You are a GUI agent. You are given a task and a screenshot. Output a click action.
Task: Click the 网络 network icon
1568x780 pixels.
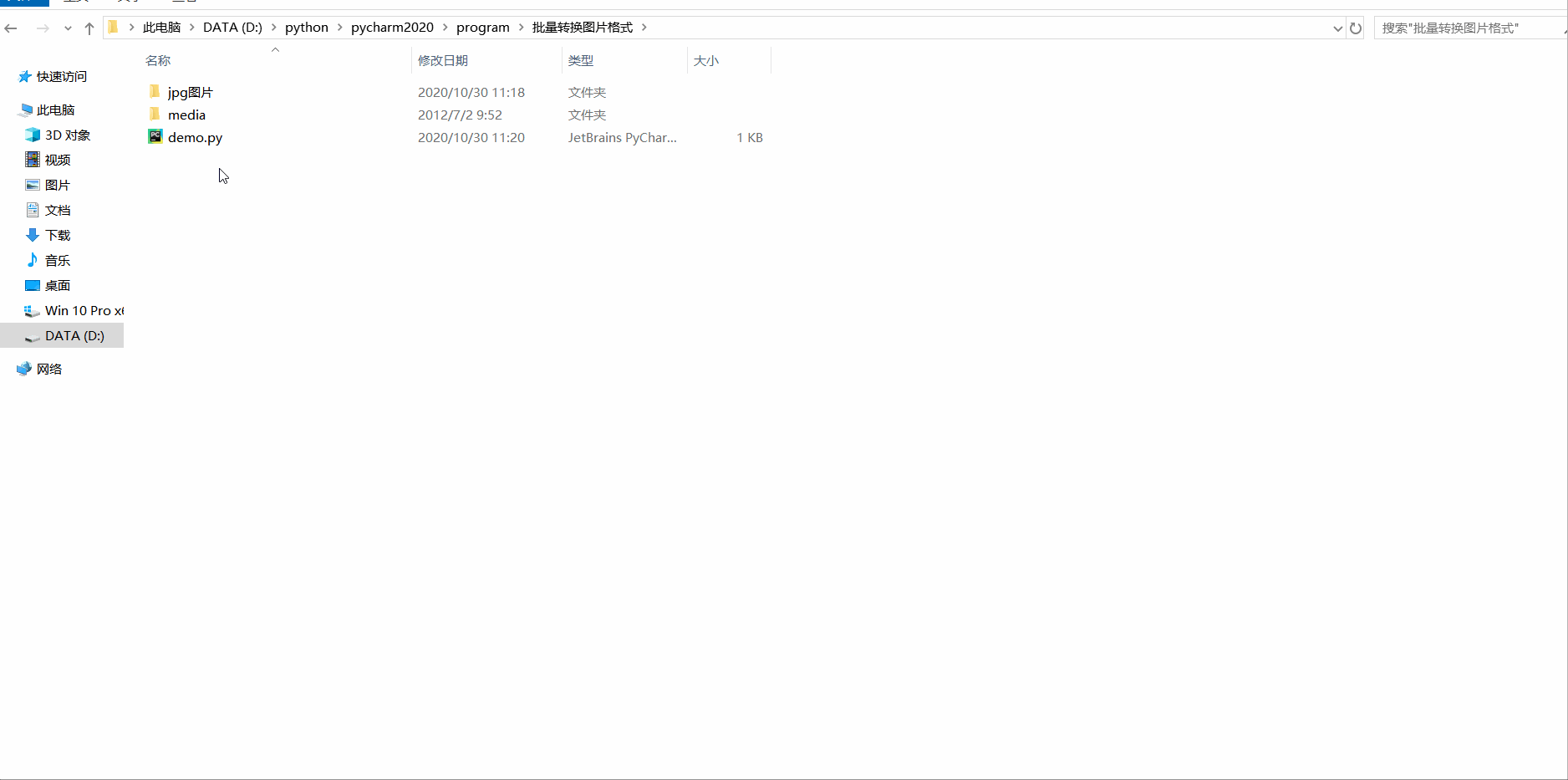[24, 369]
